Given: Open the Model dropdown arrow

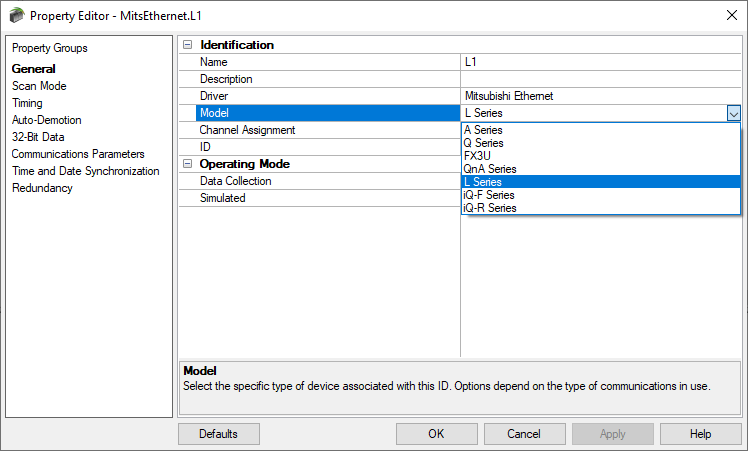Looking at the screenshot, I should coord(734,113).
